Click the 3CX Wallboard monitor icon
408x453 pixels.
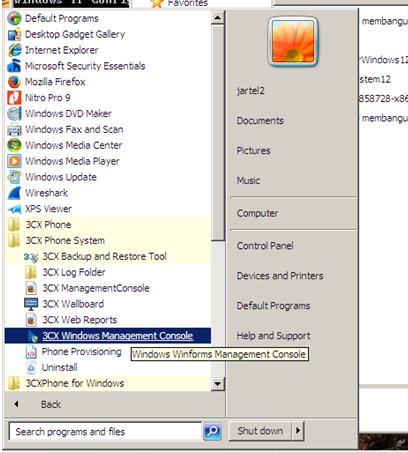[31, 304]
